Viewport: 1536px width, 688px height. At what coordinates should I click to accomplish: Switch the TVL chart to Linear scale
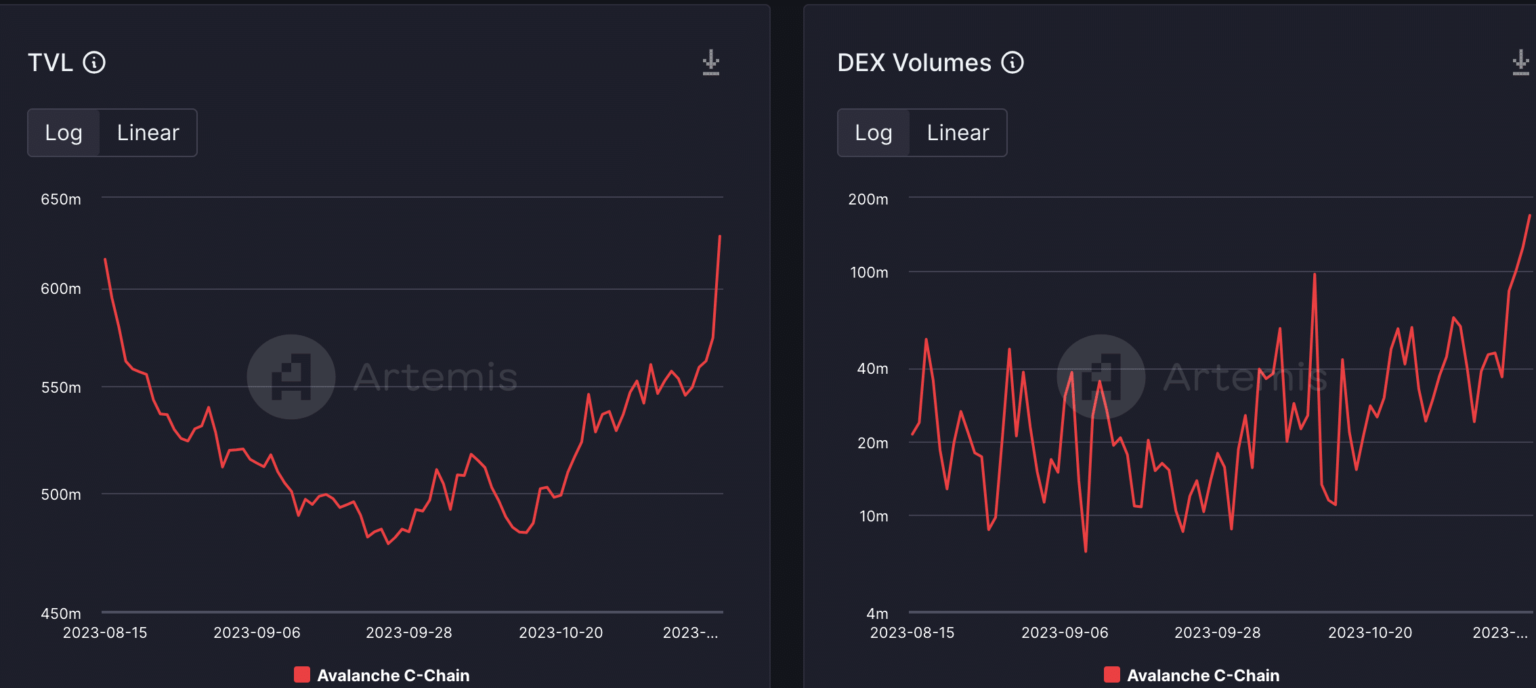[x=148, y=133]
